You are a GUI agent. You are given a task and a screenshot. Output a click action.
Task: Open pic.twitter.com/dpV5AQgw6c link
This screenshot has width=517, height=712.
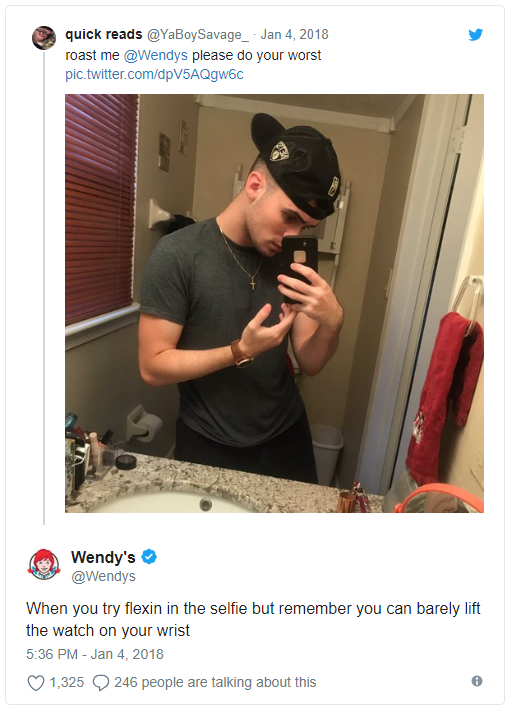pyautogui.click(x=154, y=74)
